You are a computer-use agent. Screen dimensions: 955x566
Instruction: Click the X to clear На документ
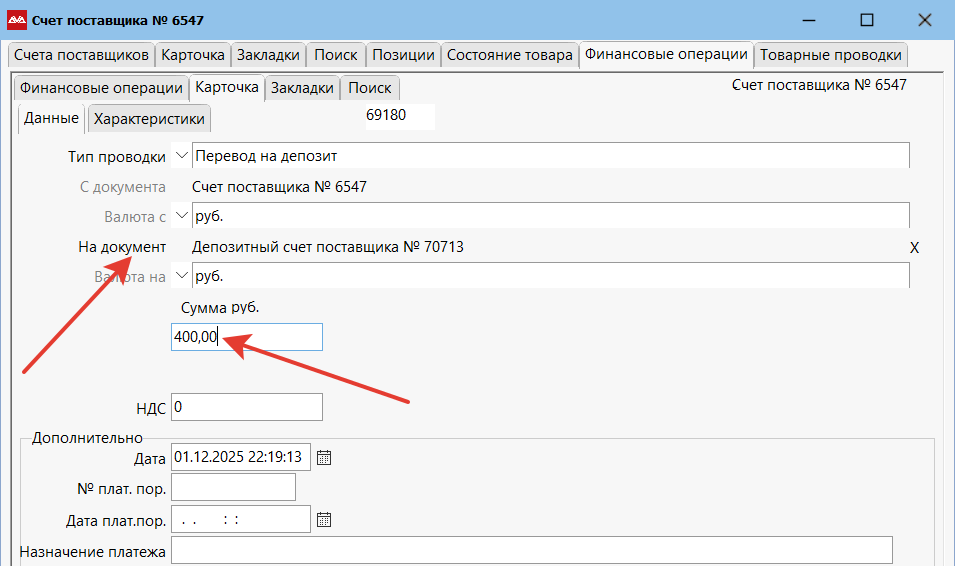(914, 247)
